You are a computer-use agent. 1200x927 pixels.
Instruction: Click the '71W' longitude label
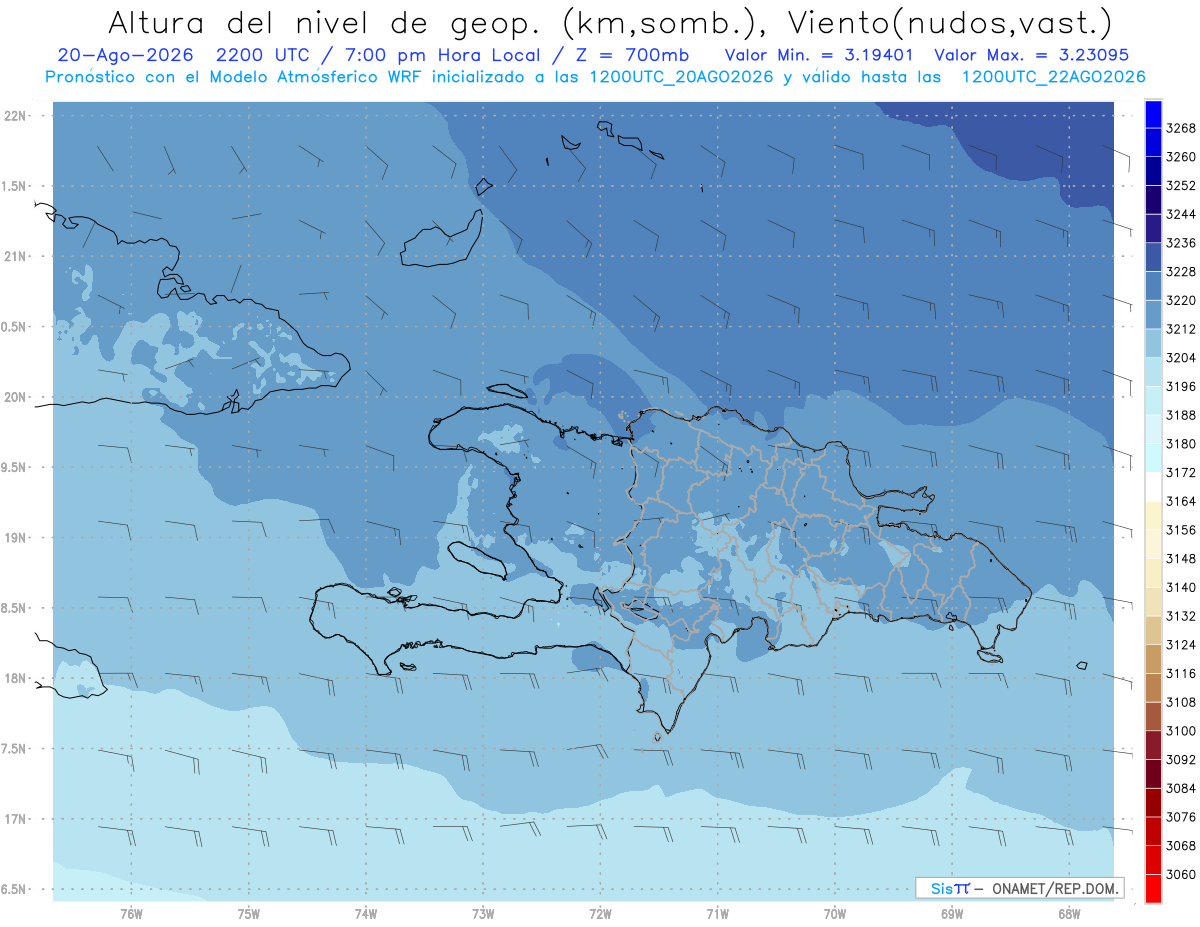pos(717,914)
